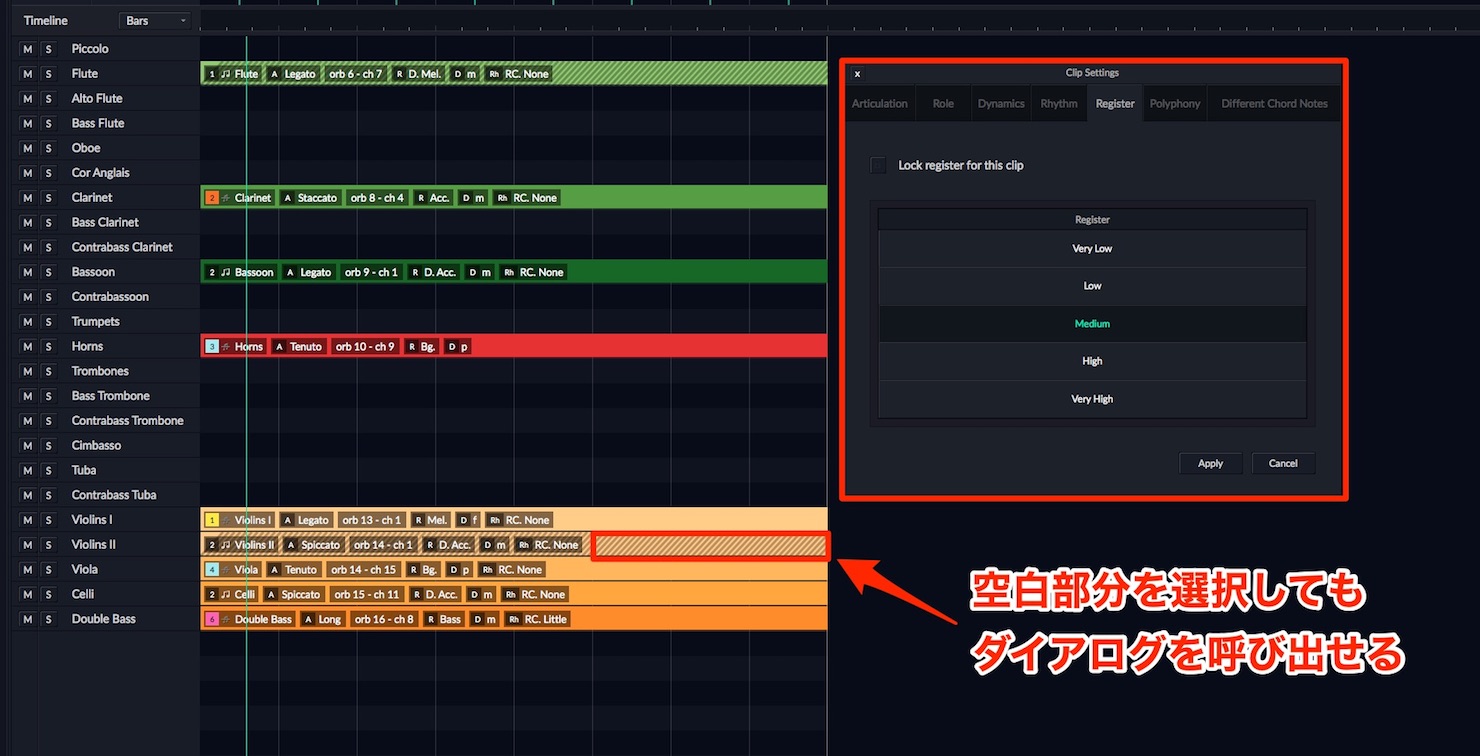Click the yellow number 1 badge on Violins I
This screenshot has width=1480, height=756.
pyautogui.click(x=212, y=520)
